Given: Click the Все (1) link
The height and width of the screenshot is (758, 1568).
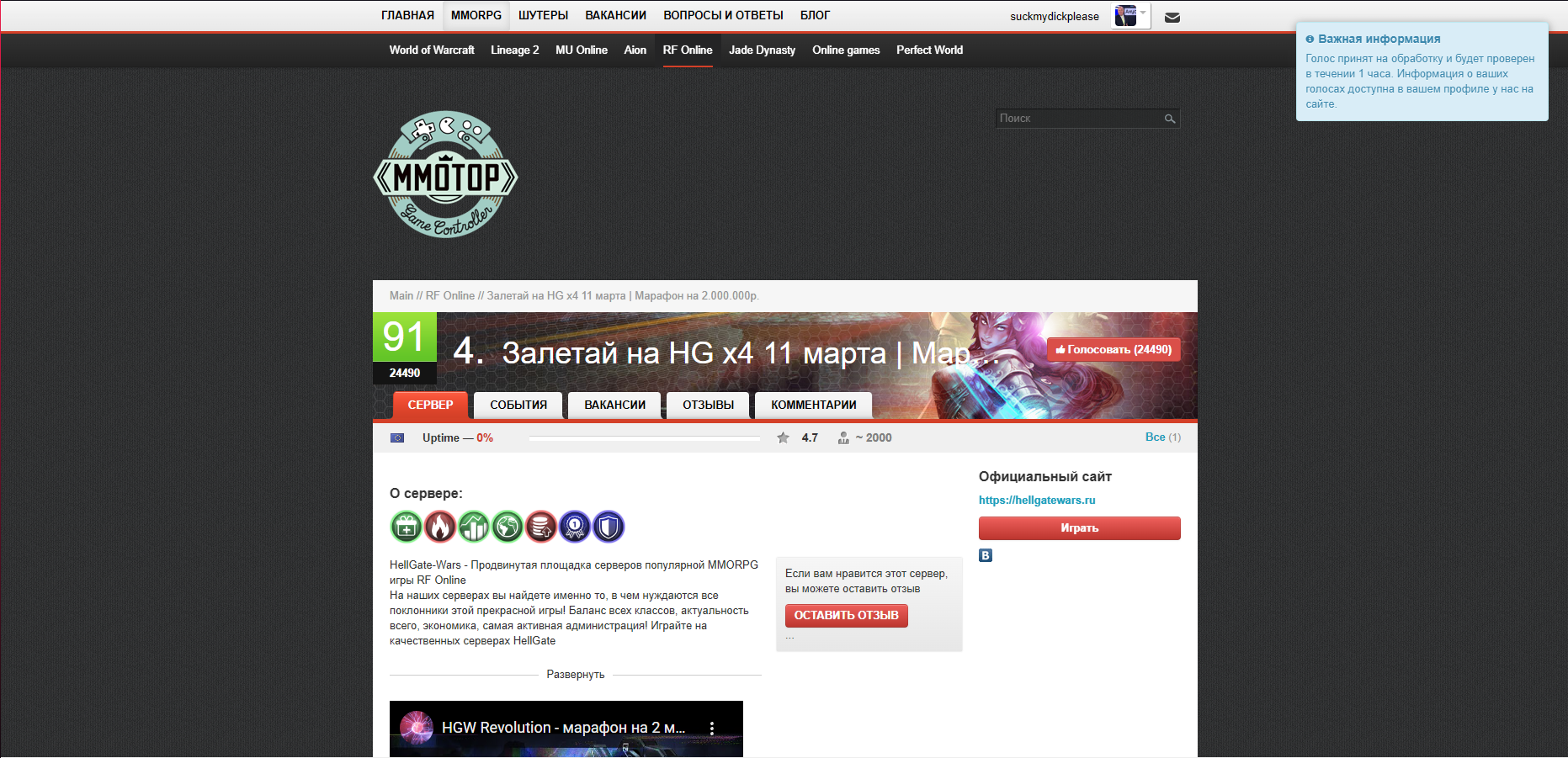Looking at the screenshot, I should pos(1163,437).
